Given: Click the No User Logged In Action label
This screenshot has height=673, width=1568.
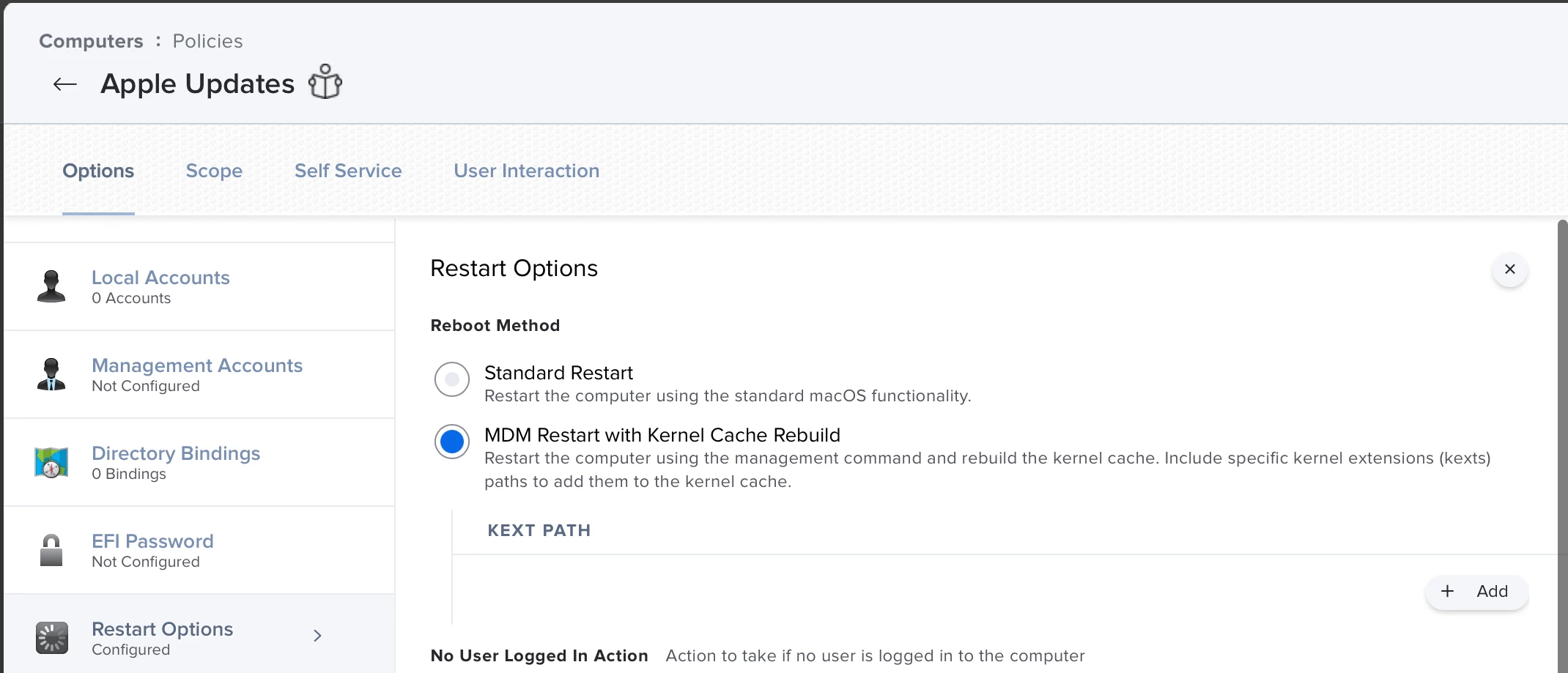Looking at the screenshot, I should pos(539,655).
